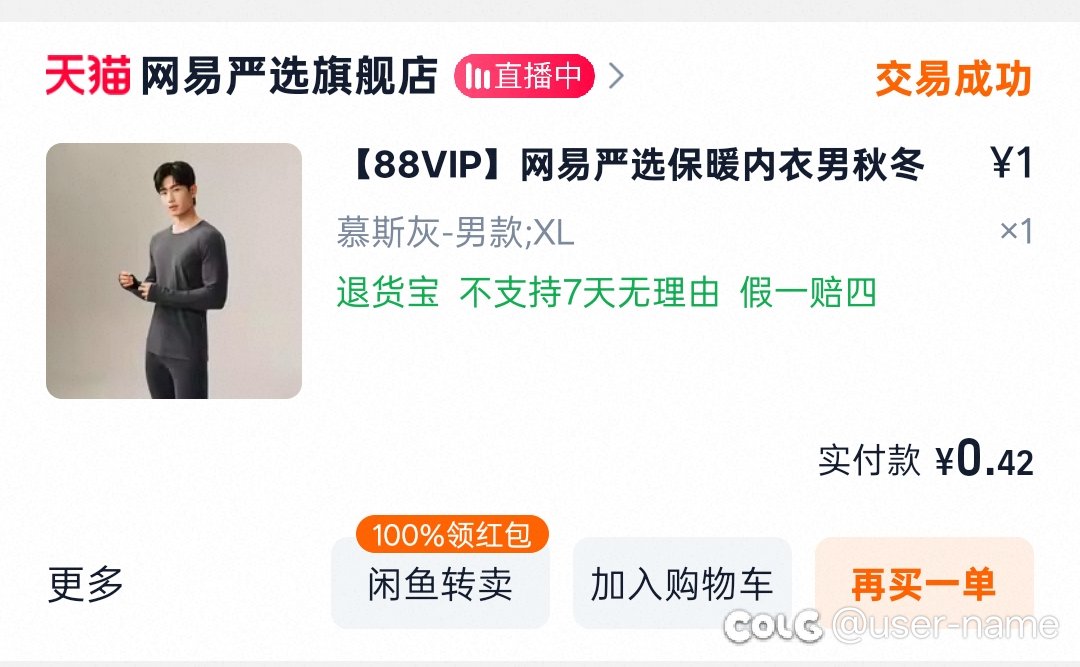Tap the 不支持7天无理由 tag
Image resolution: width=1080 pixels, height=667 pixels.
590,292
